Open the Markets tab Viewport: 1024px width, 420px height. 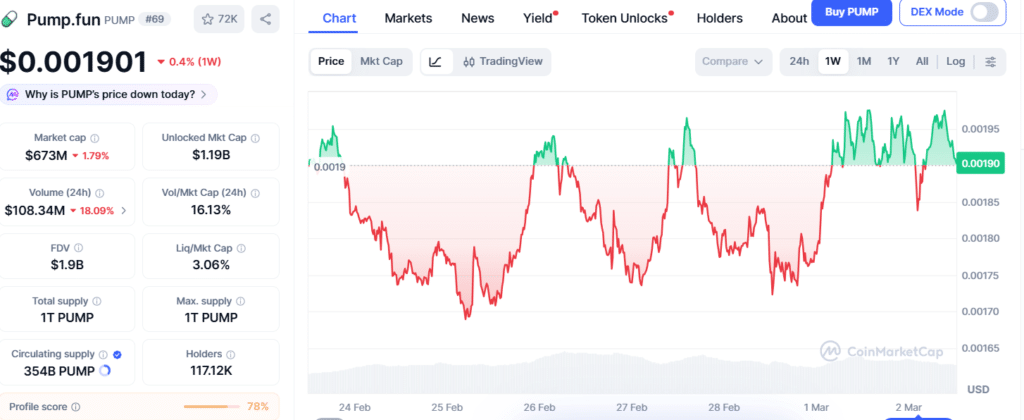coord(408,18)
